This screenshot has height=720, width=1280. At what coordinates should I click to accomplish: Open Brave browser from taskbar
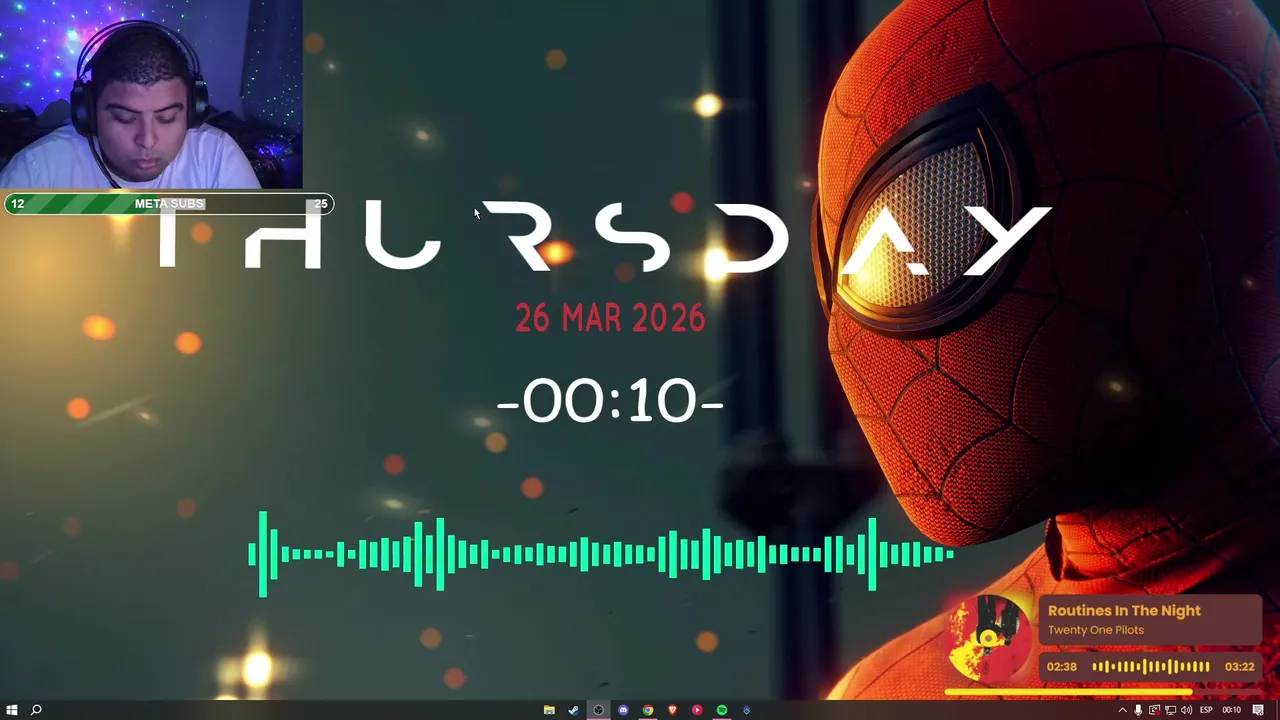coord(672,710)
